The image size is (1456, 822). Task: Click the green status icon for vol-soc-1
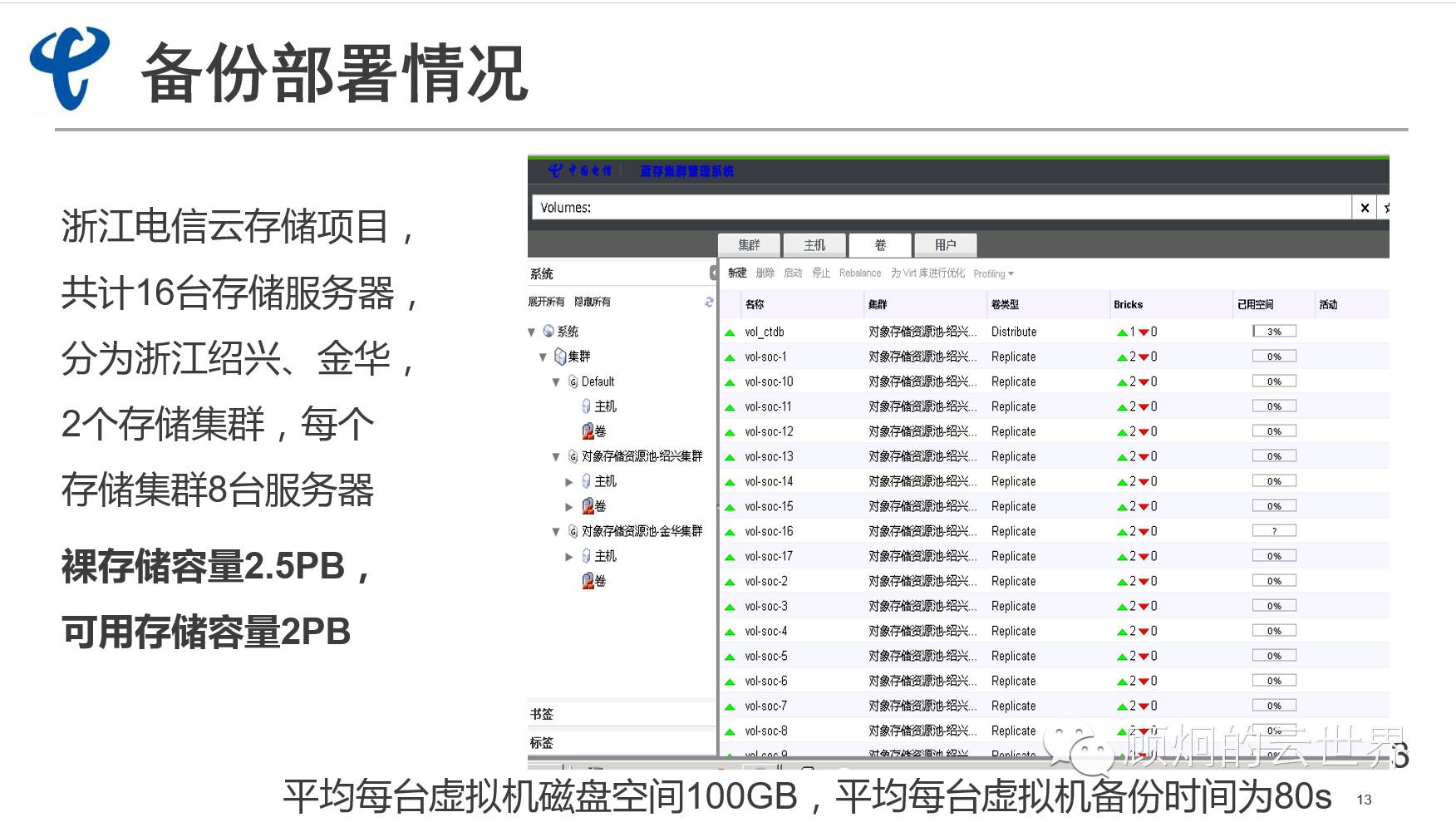[x=730, y=357]
